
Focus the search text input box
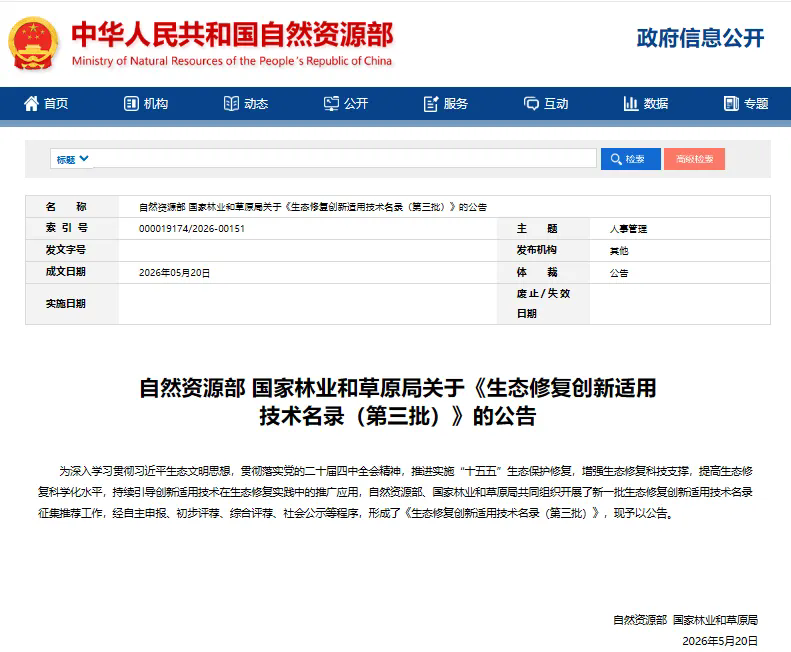coord(345,158)
